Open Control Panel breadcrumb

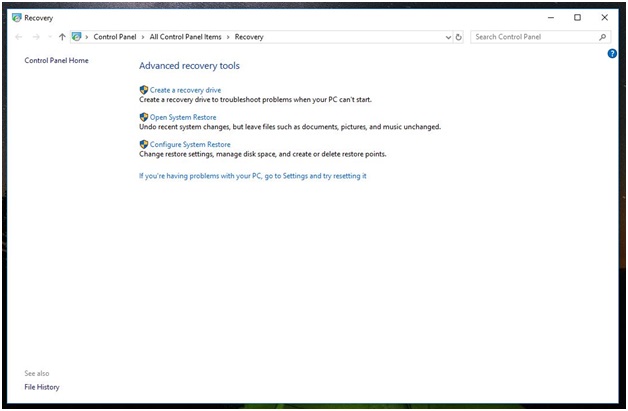tap(115, 37)
